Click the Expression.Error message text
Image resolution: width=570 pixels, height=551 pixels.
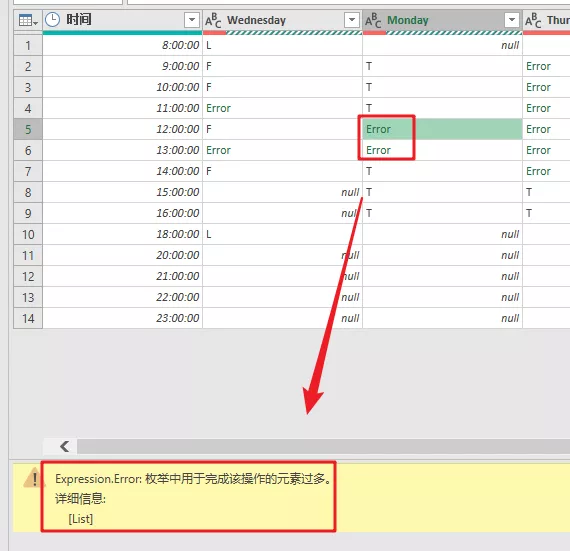(193, 479)
